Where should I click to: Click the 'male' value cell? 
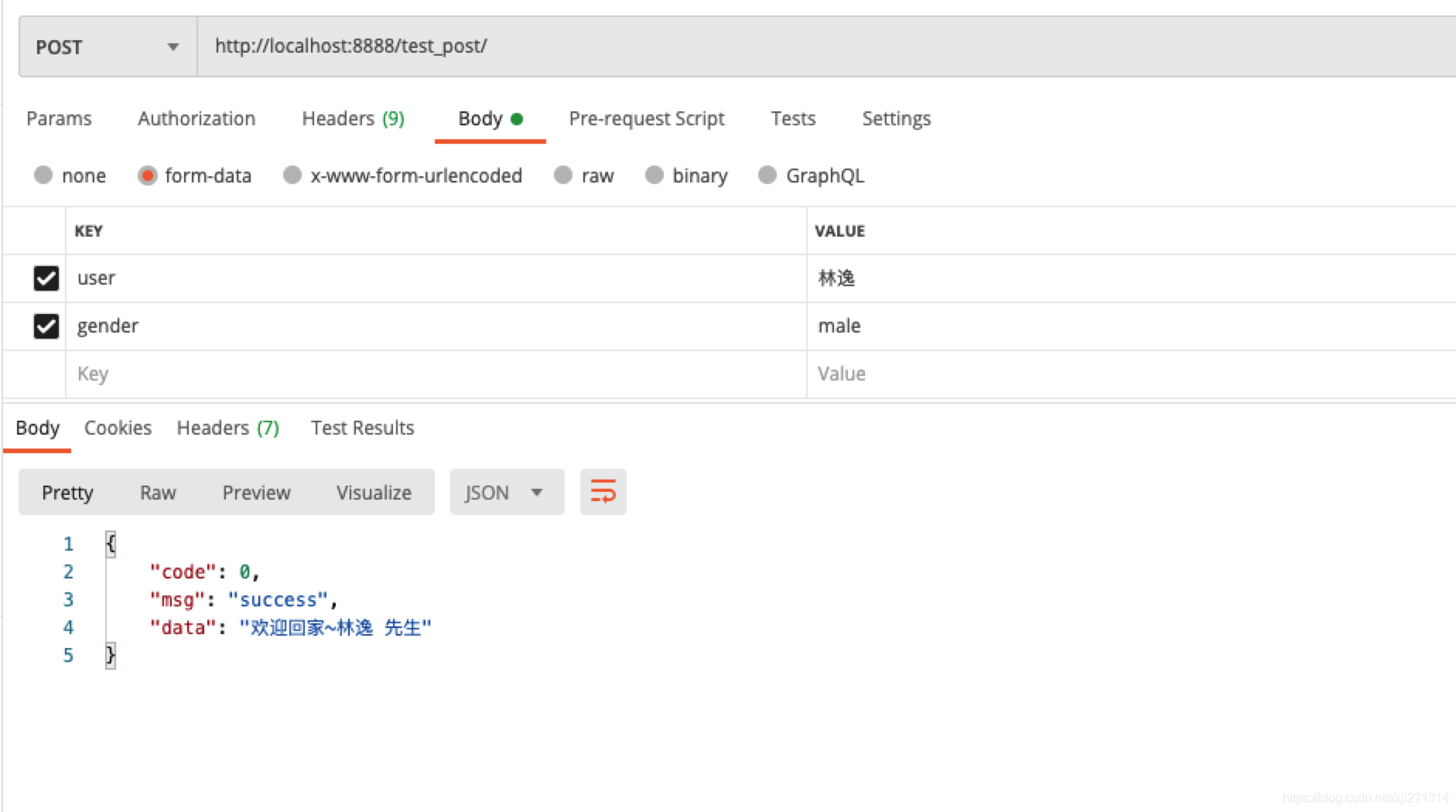pyautogui.click(x=1131, y=326)
